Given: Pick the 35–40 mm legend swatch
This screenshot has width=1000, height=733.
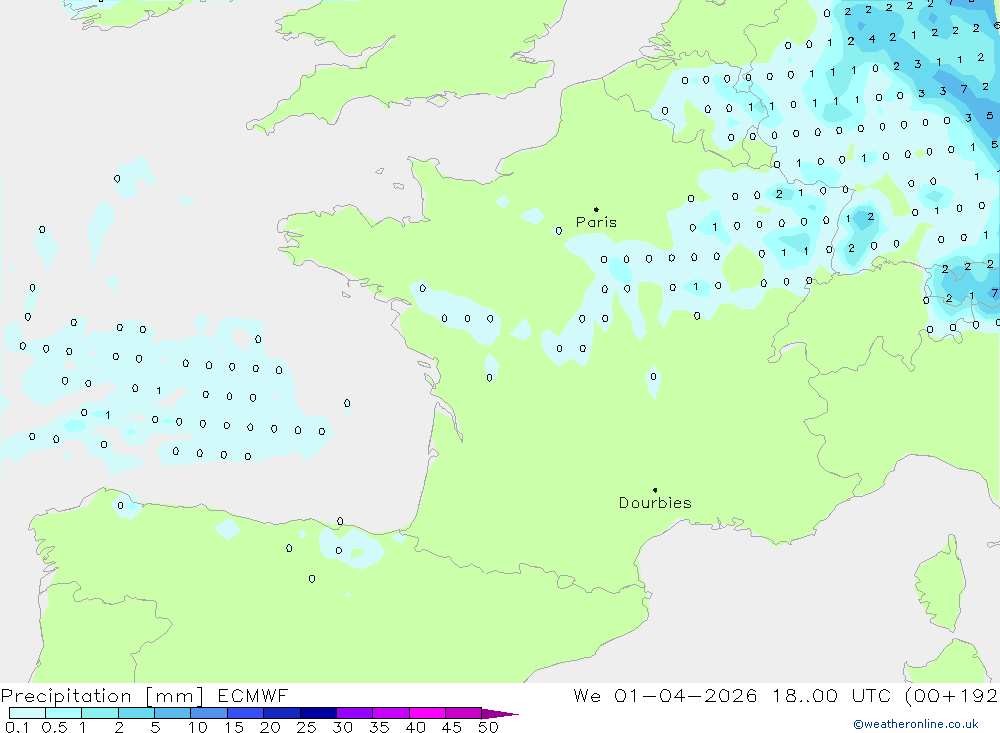Looking at the screenshot, I should [x=391, y=713].
